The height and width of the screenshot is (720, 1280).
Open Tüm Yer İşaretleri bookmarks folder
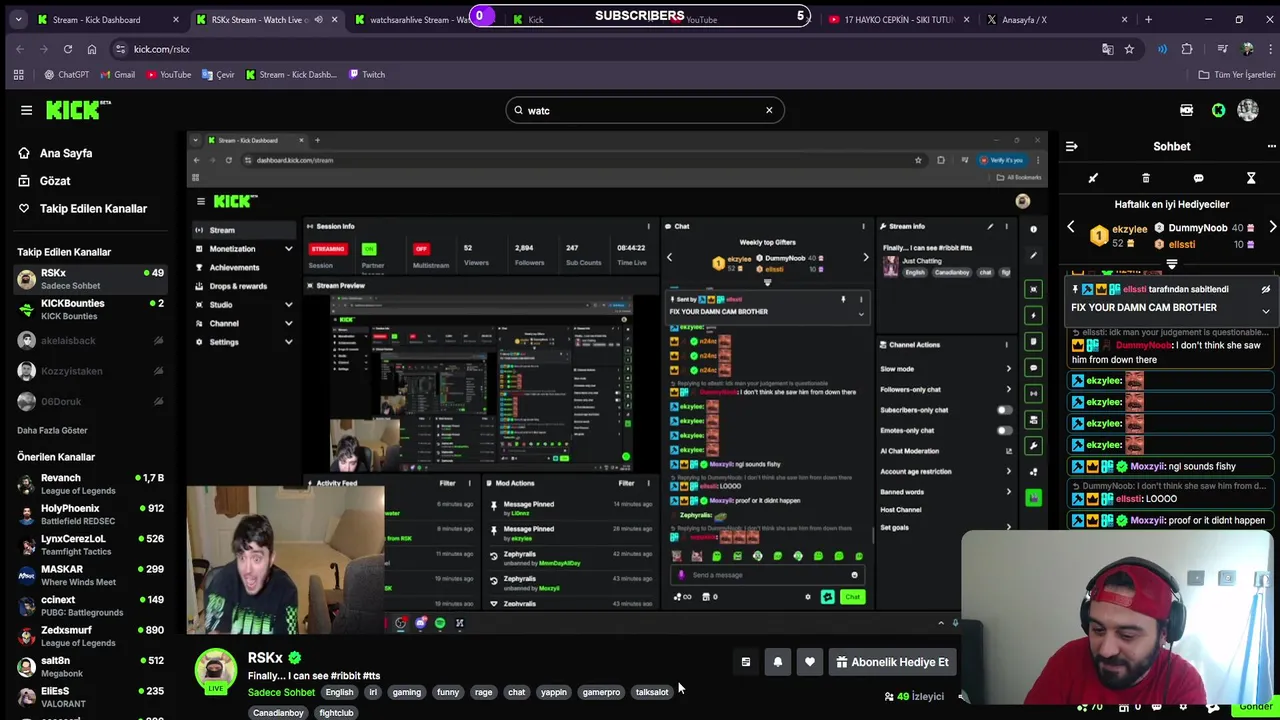click(x=1236, y=74)
